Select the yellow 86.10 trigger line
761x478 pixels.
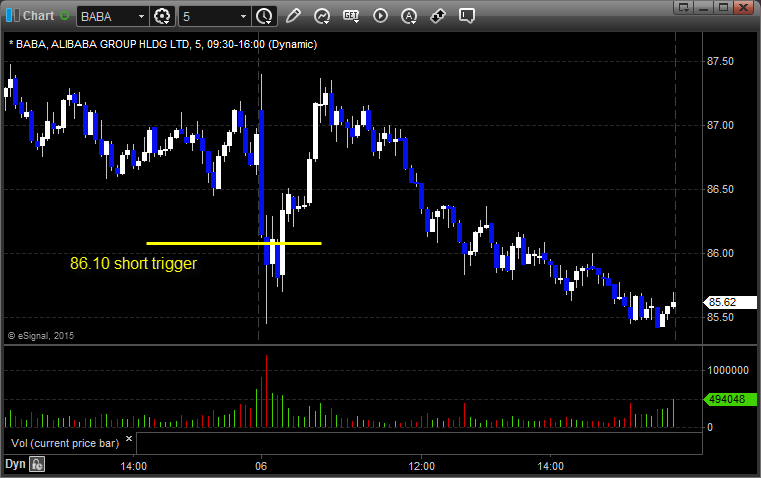[233, 243]
